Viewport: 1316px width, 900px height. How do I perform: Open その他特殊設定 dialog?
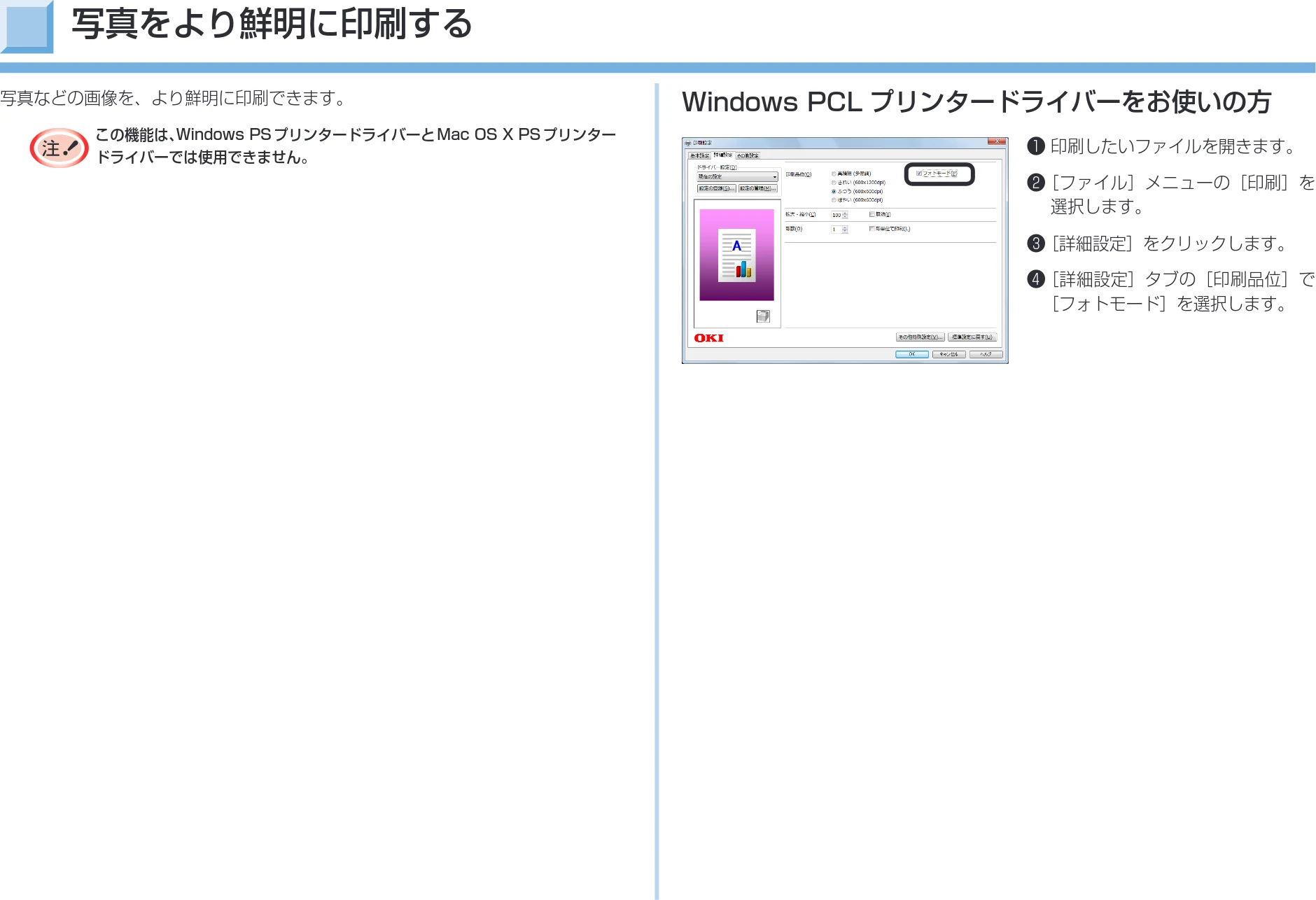920,337
